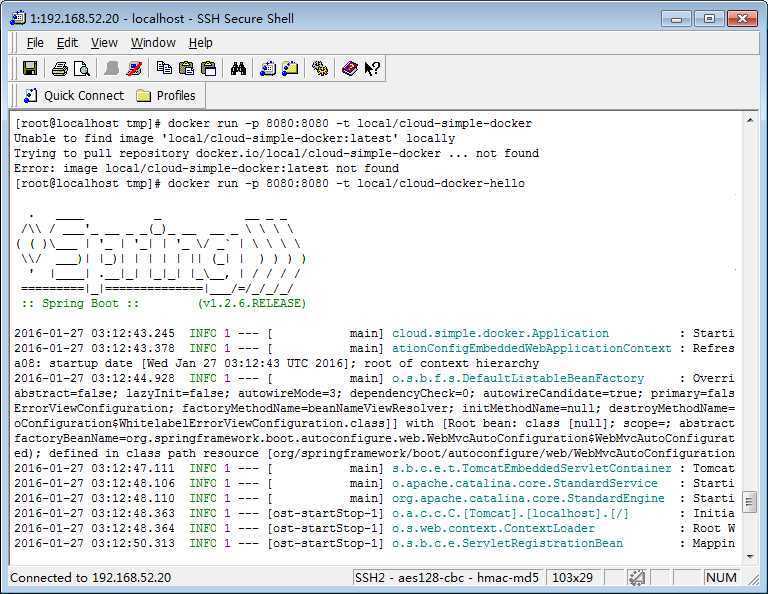768x594 pixels.
Task: Click 'org.apache.catalina.core.StandardEngine' log text
Action: pos(528,499)
